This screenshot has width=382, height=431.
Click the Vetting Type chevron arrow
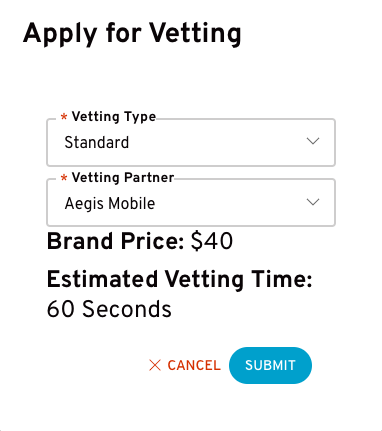click(x=313, y=141)
